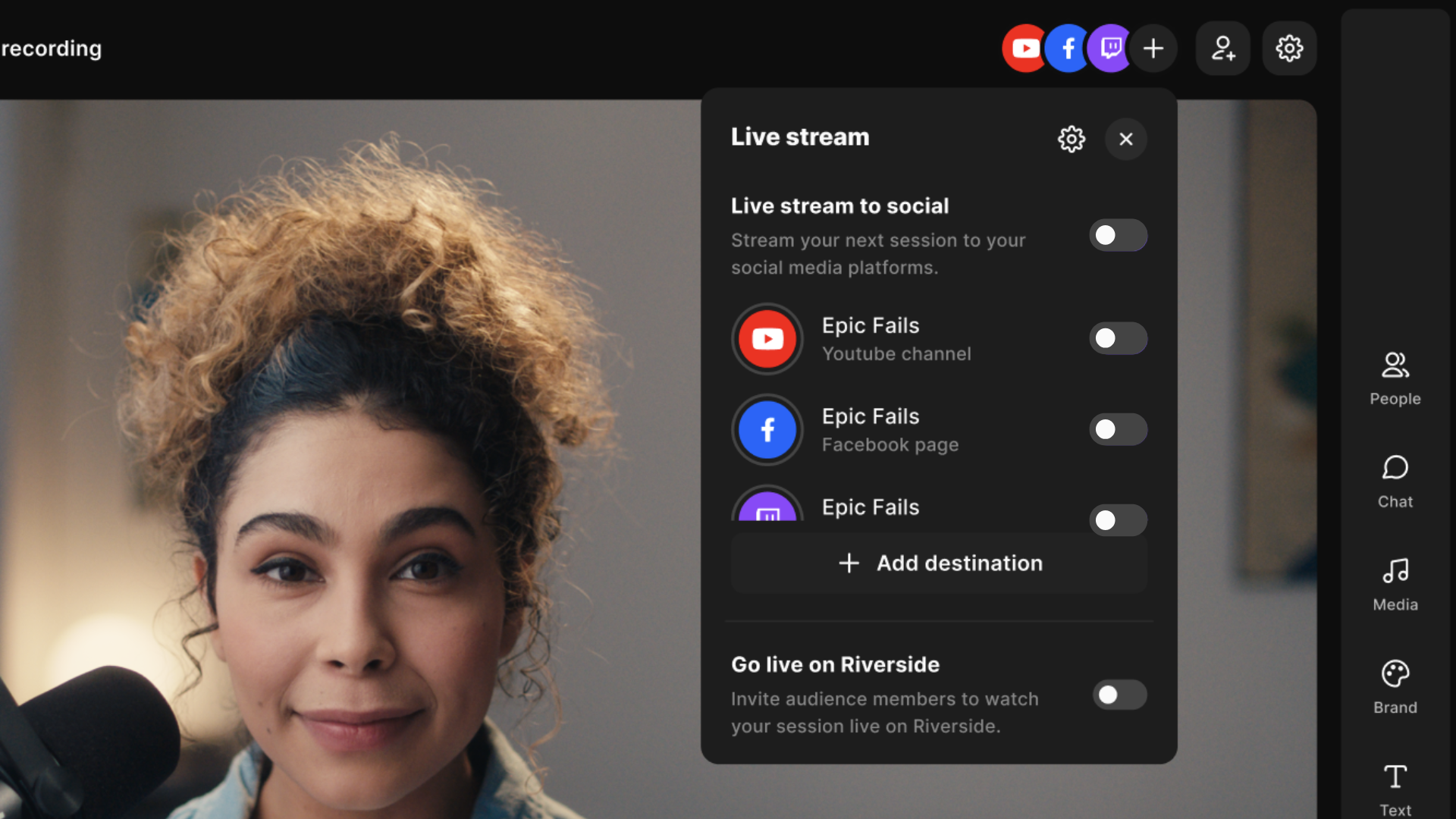Click the Facebook destination icon in top bar
Viewport: 1456px width, 819px height.
(1068, 49)
